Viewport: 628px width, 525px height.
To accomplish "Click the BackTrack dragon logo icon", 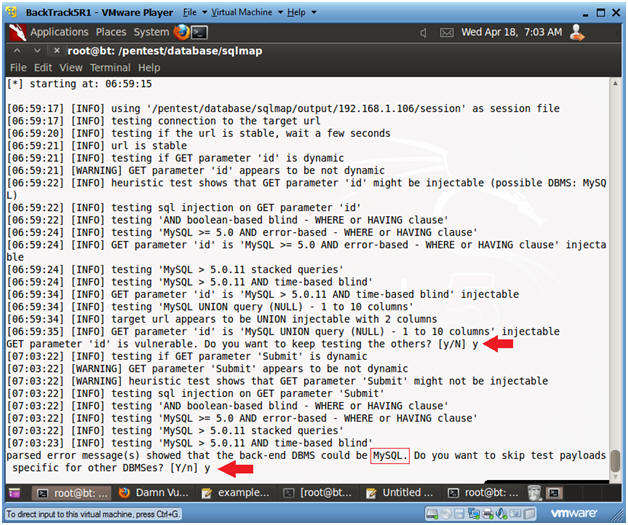I will click(17, 32).
